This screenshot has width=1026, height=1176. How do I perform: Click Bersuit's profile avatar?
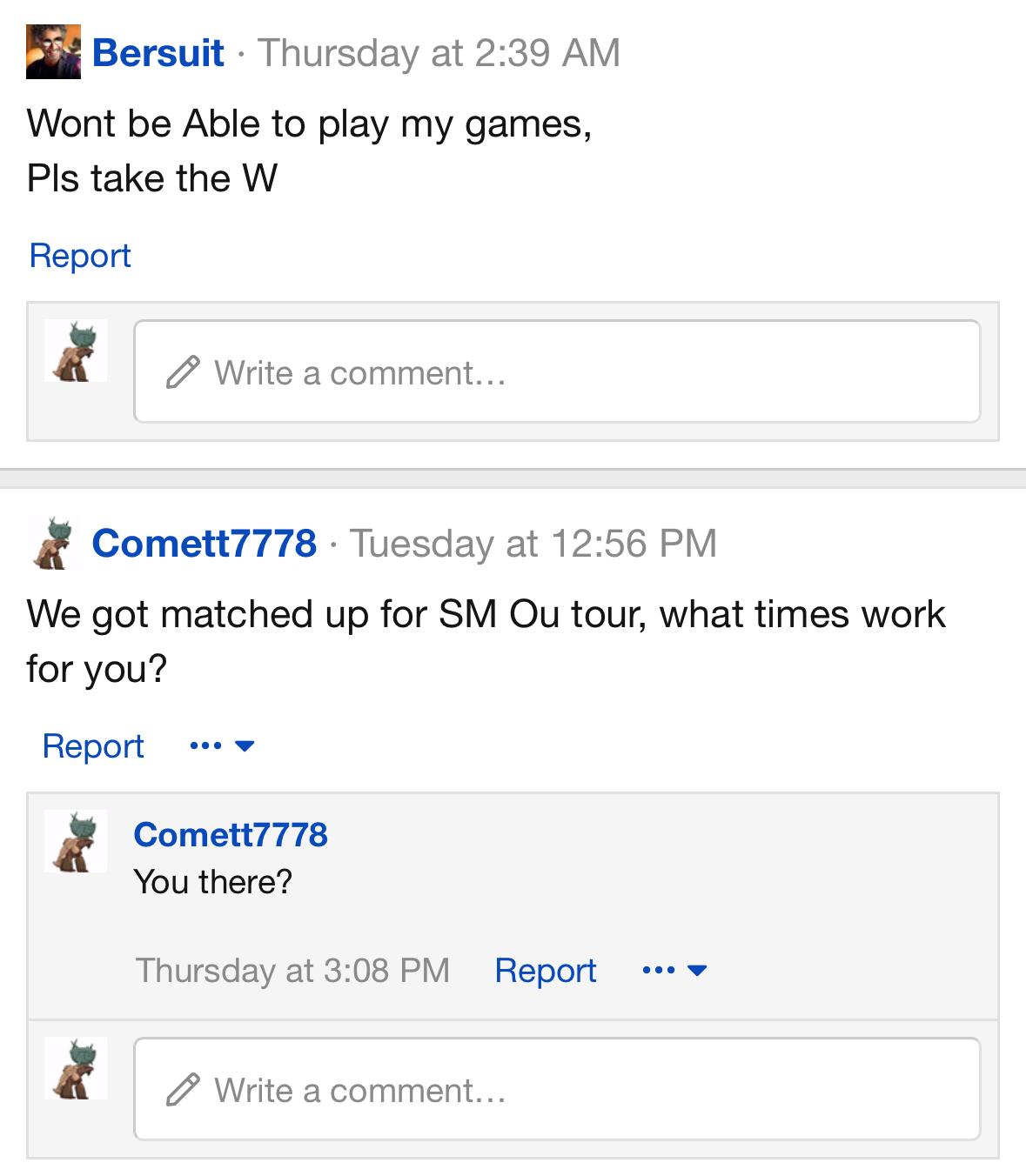tap(53, 52)
